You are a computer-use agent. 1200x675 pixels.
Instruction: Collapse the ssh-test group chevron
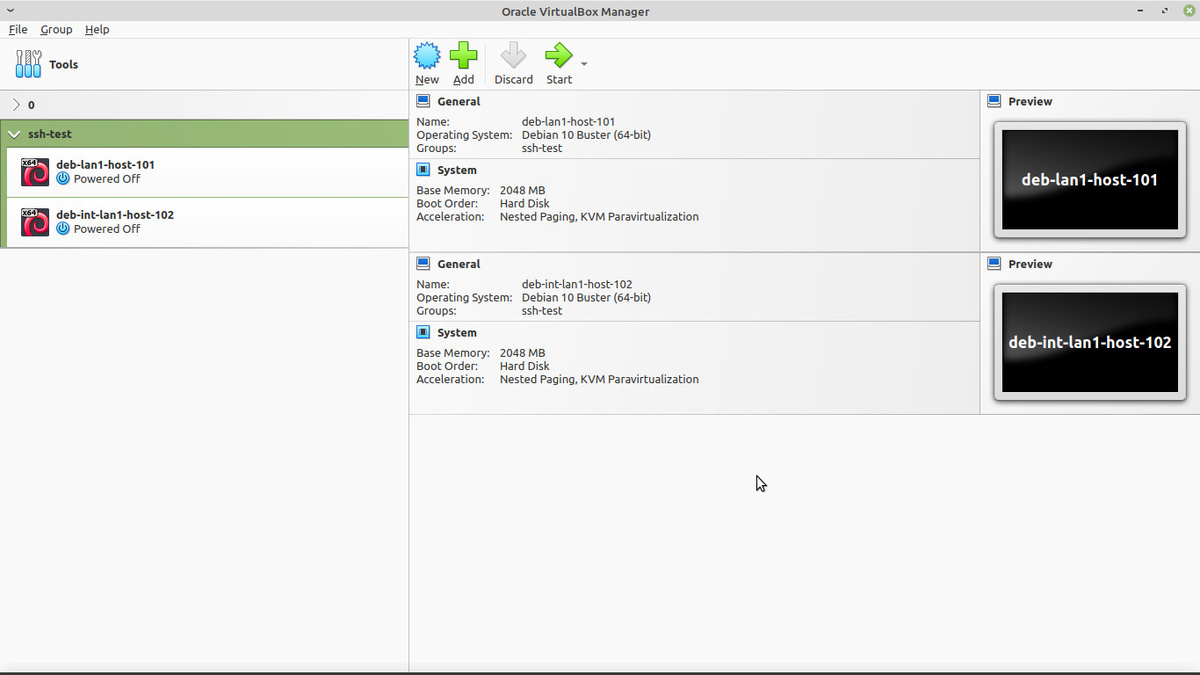point(14,134)
